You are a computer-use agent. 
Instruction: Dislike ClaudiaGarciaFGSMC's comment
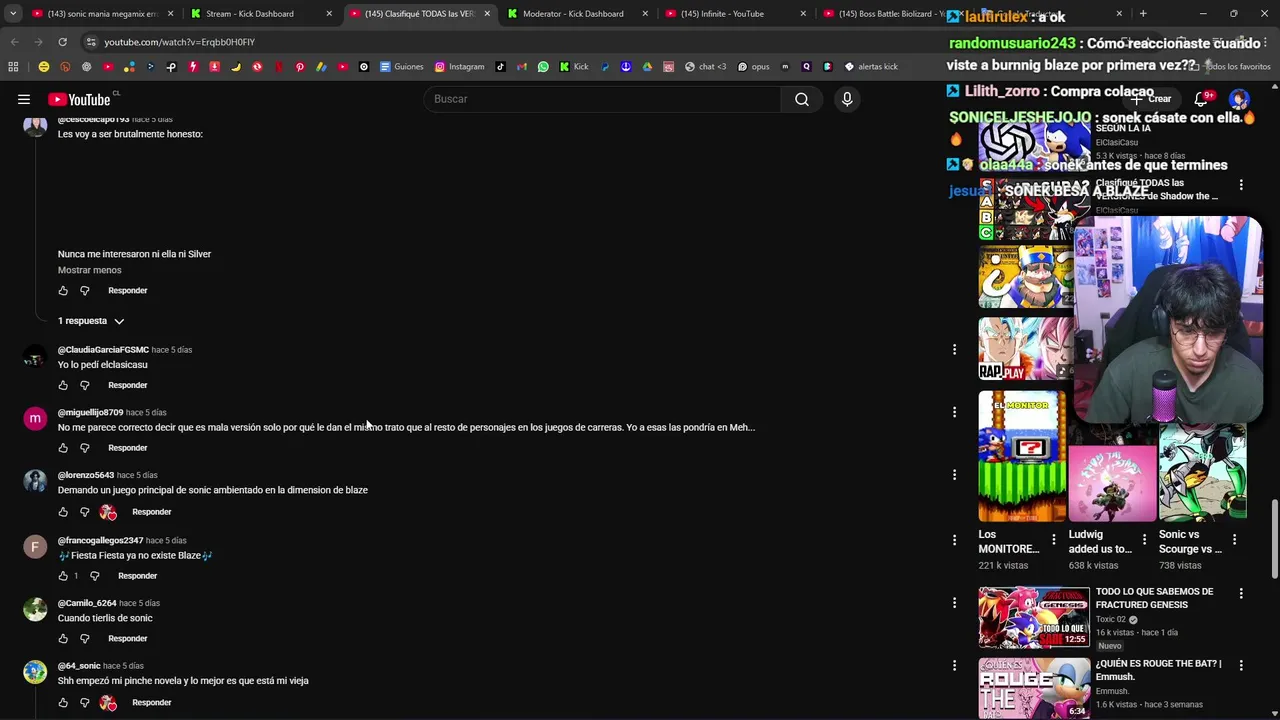click(85, 385)
